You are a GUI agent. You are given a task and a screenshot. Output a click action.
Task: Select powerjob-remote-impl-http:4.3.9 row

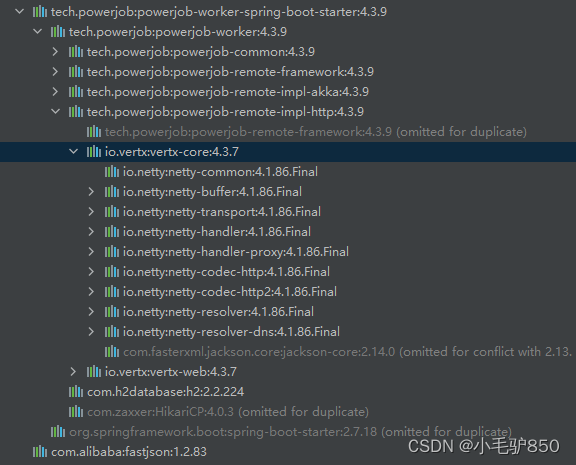288,112
